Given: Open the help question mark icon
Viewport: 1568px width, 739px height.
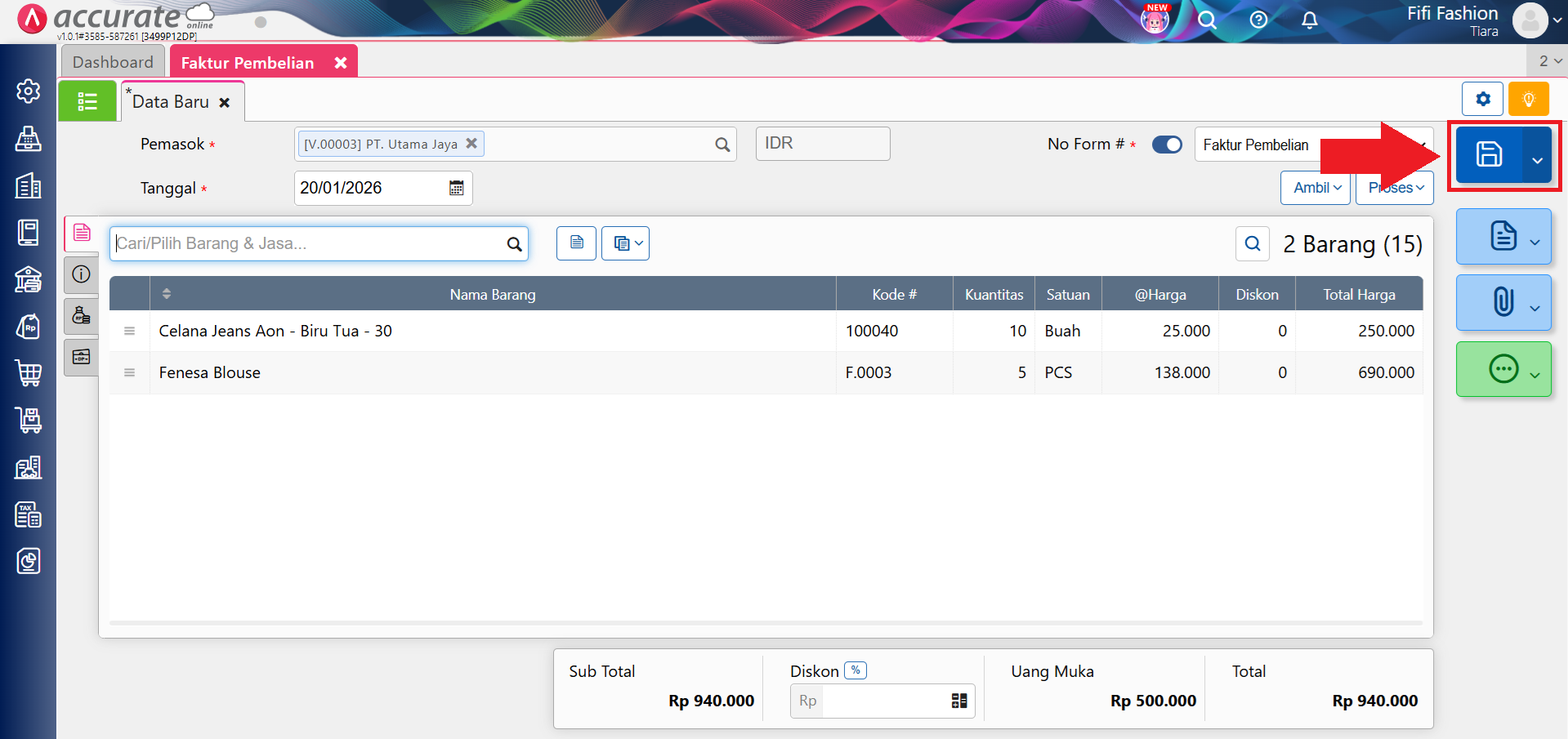Looking at the screenshot, I should point(1258,20).
